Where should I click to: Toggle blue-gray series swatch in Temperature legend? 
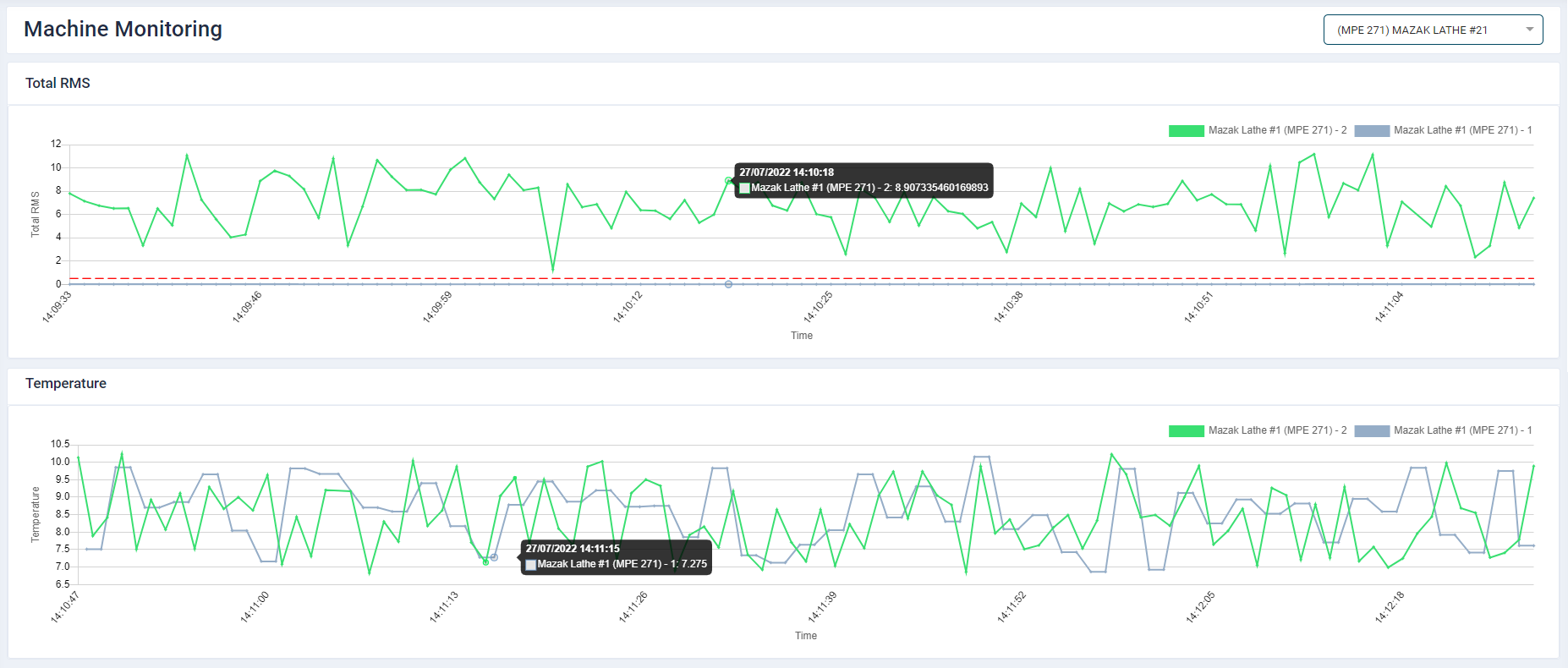[1371, 430]
